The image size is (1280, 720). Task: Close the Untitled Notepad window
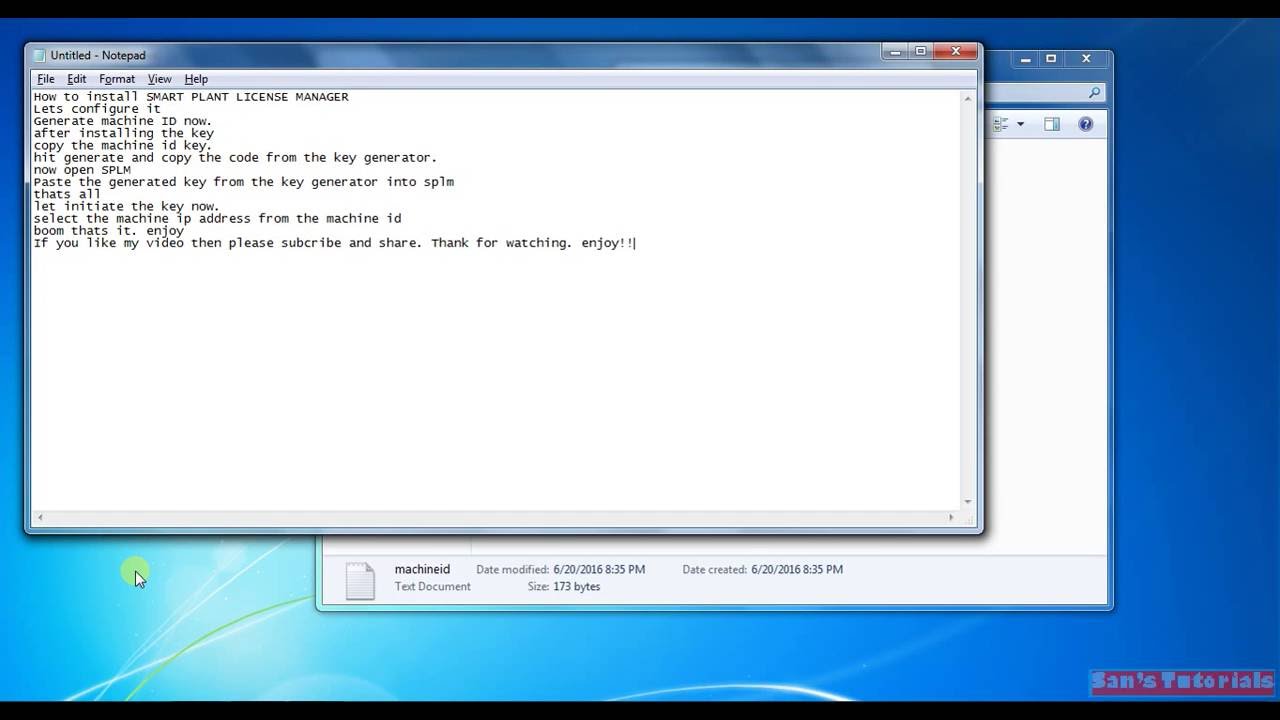pyautogui.click(x=955, y=52)
